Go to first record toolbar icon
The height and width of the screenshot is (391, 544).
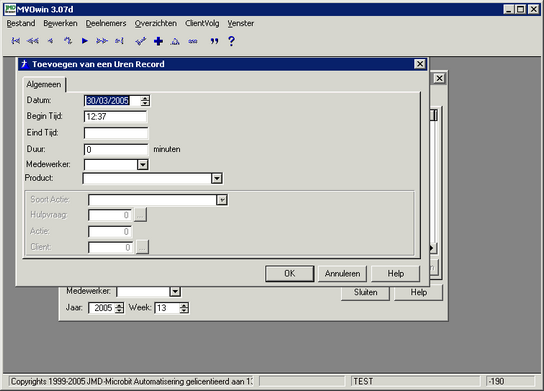(16, 41)
